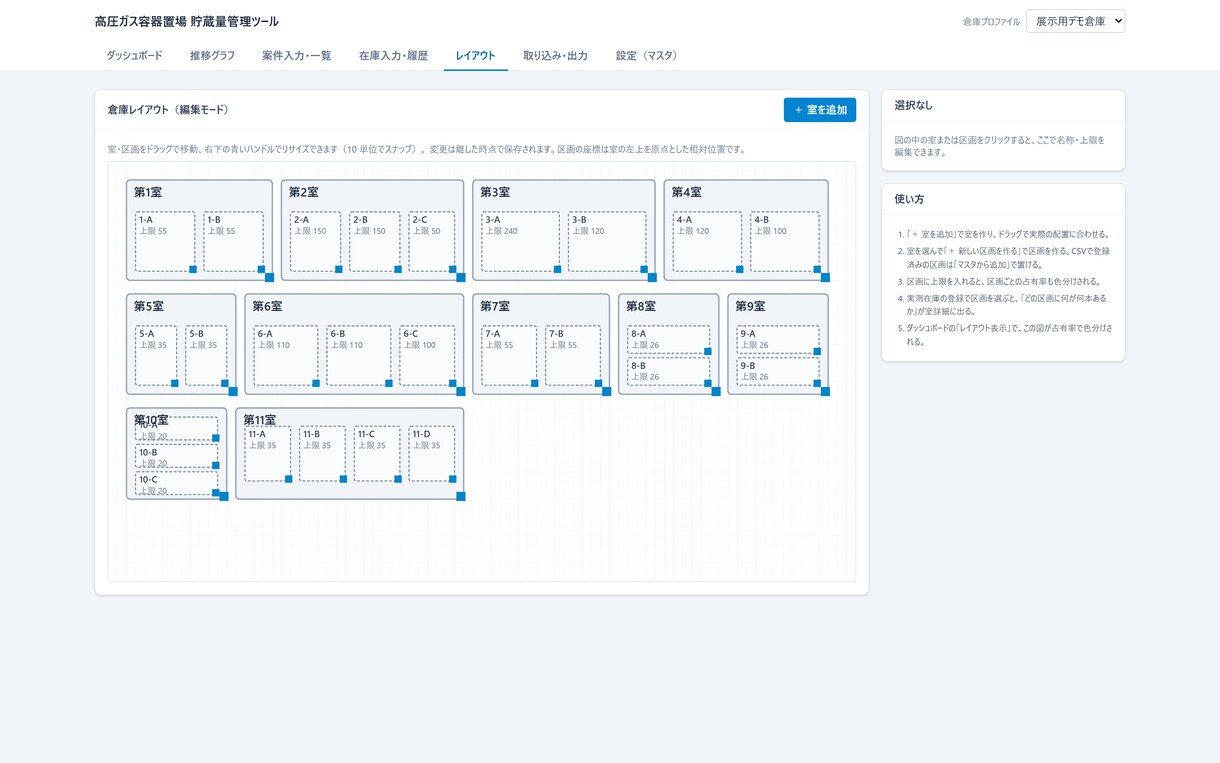
Task: Click the resize handle of section 2-A
Action: 338,269
